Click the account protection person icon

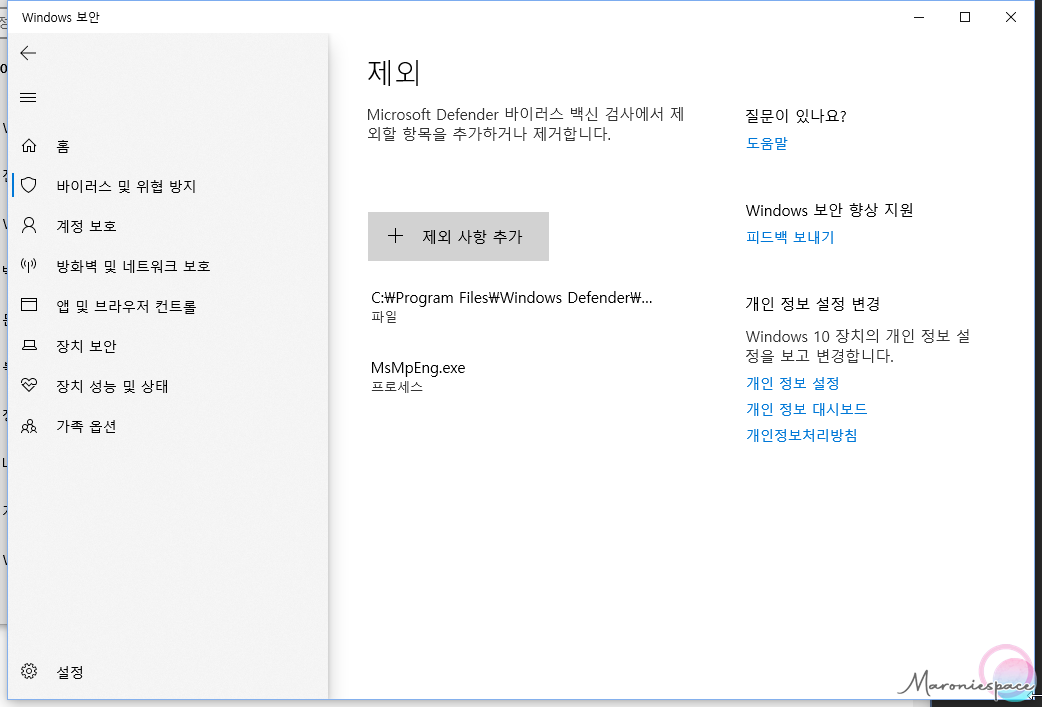[29, 225]
